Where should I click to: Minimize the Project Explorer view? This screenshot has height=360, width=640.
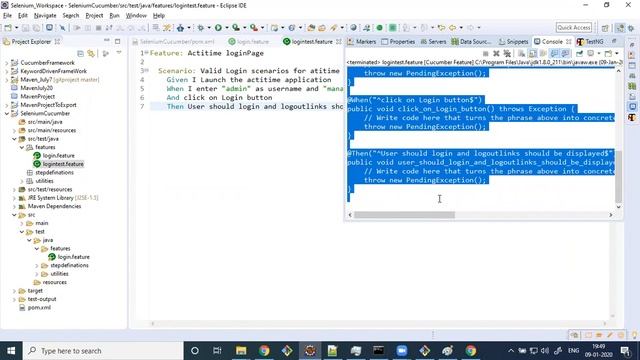[x=107, y=41]
